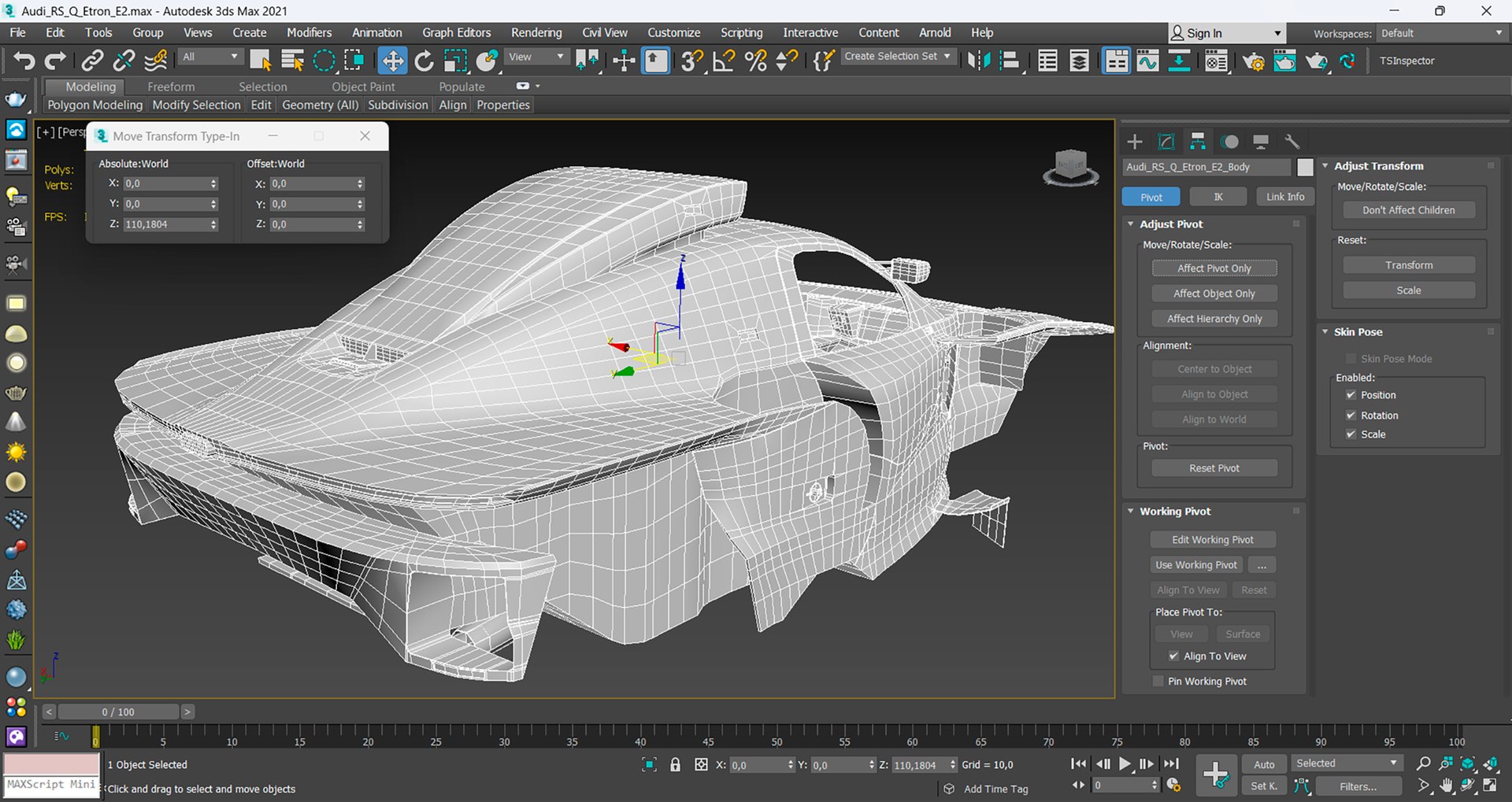Screen dimensions: 1512x802
Task: Click the Reset Pivot button
Action: click(x=1214, y=468)
